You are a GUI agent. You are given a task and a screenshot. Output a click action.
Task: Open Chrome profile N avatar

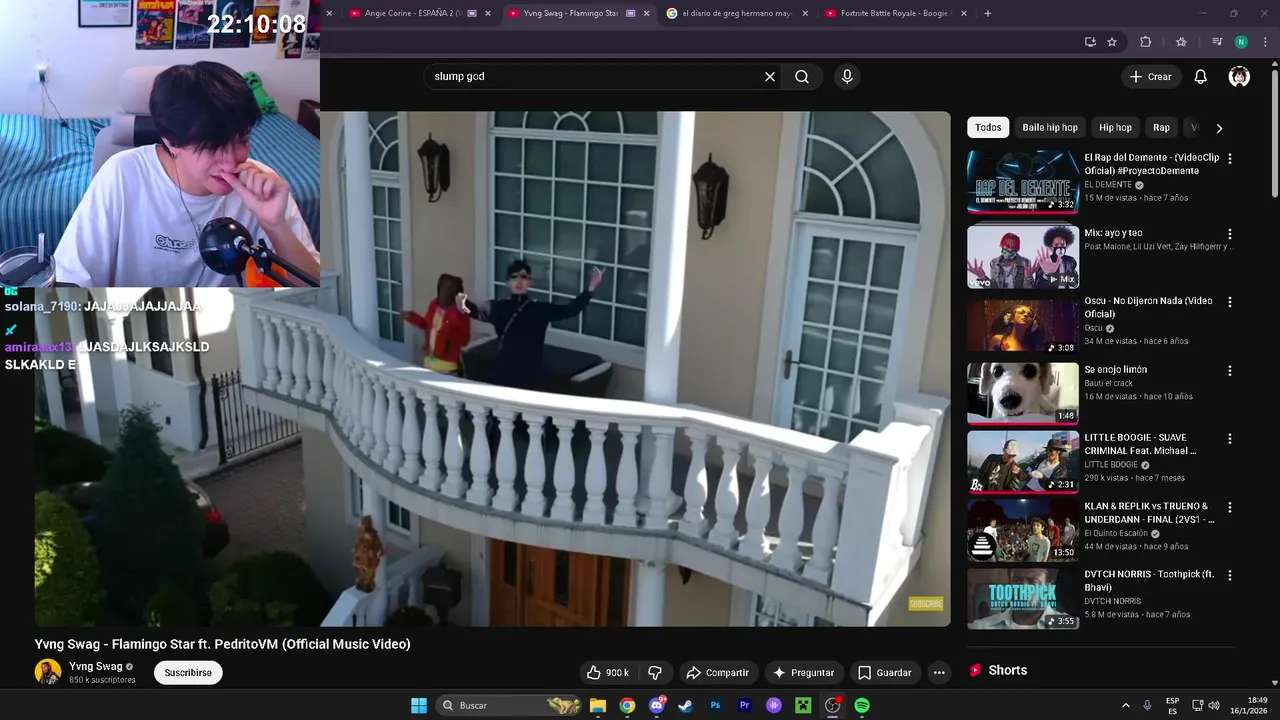[x=1241, y=42]
